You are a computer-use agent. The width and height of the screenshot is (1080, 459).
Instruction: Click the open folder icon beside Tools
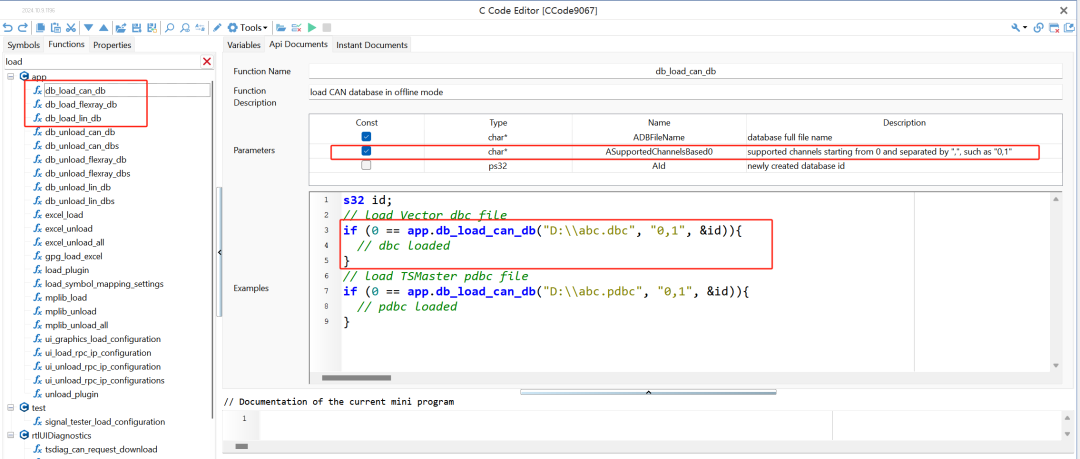click(281, 28)
